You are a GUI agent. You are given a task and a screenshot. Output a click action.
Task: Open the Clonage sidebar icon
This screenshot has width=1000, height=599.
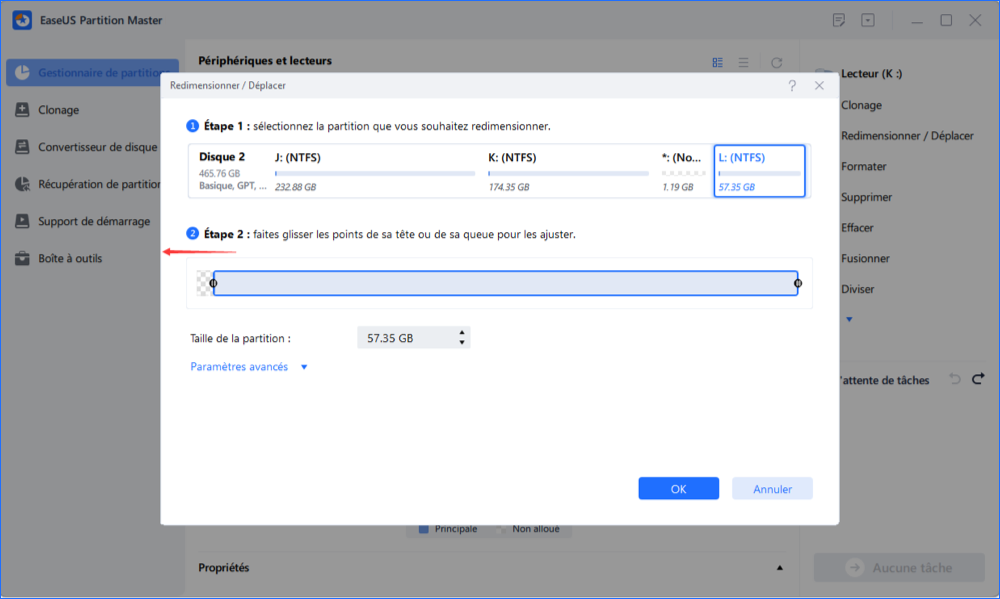22,110
